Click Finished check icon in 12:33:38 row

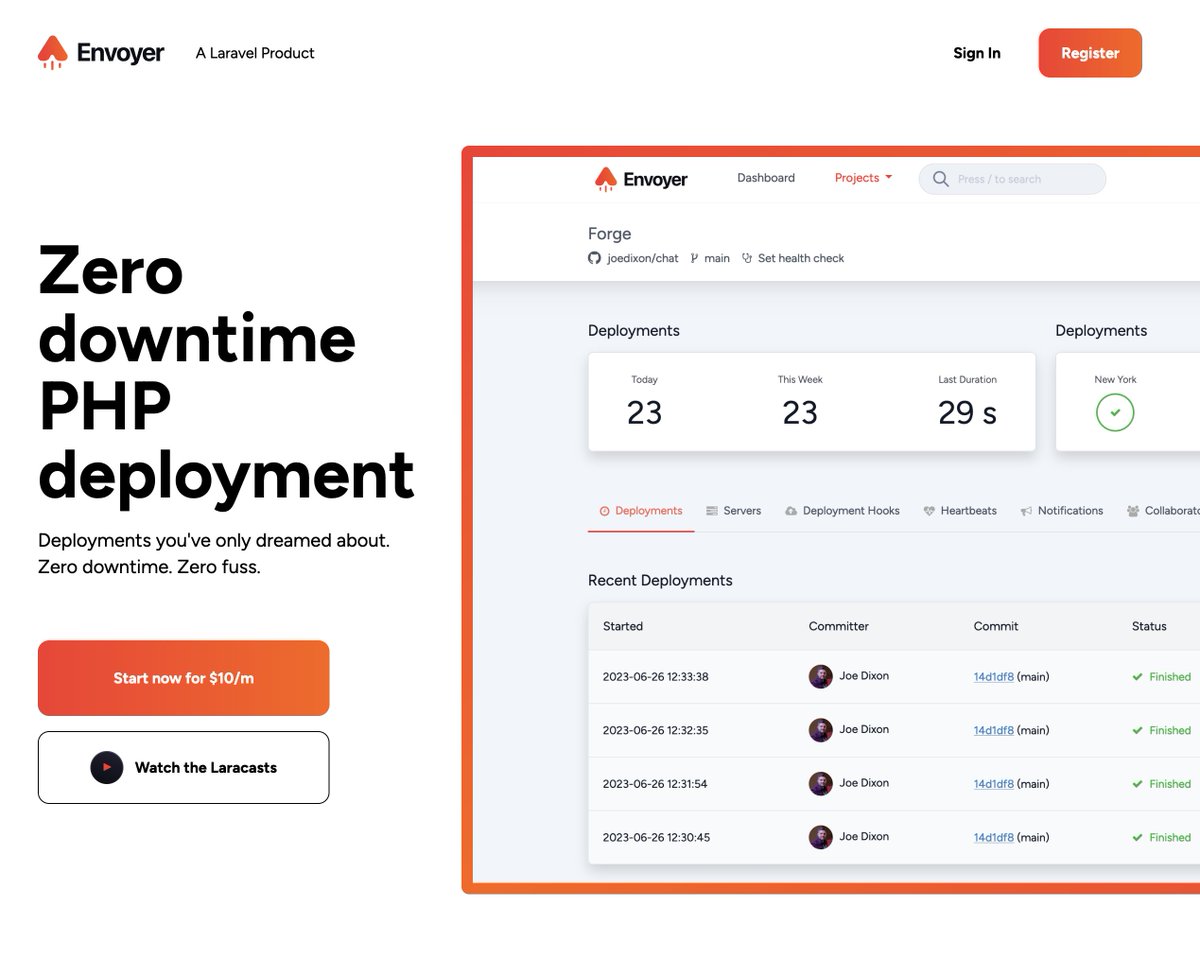[1137, 677]
